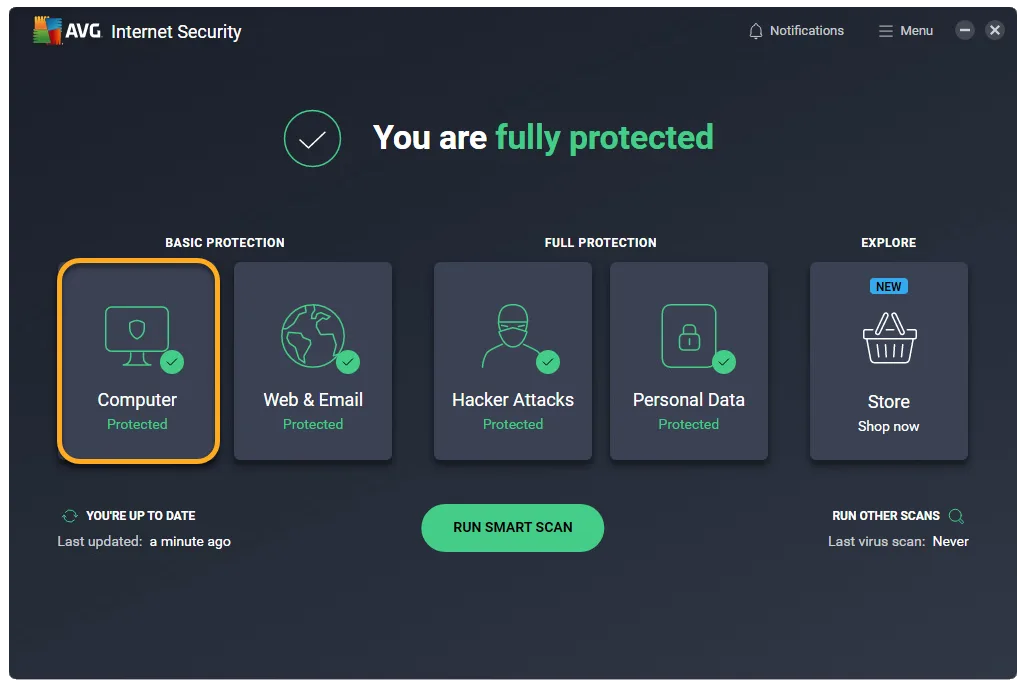Click the Explore heading
This screenshot has height=686, width=1024.
tap(889, 243)
